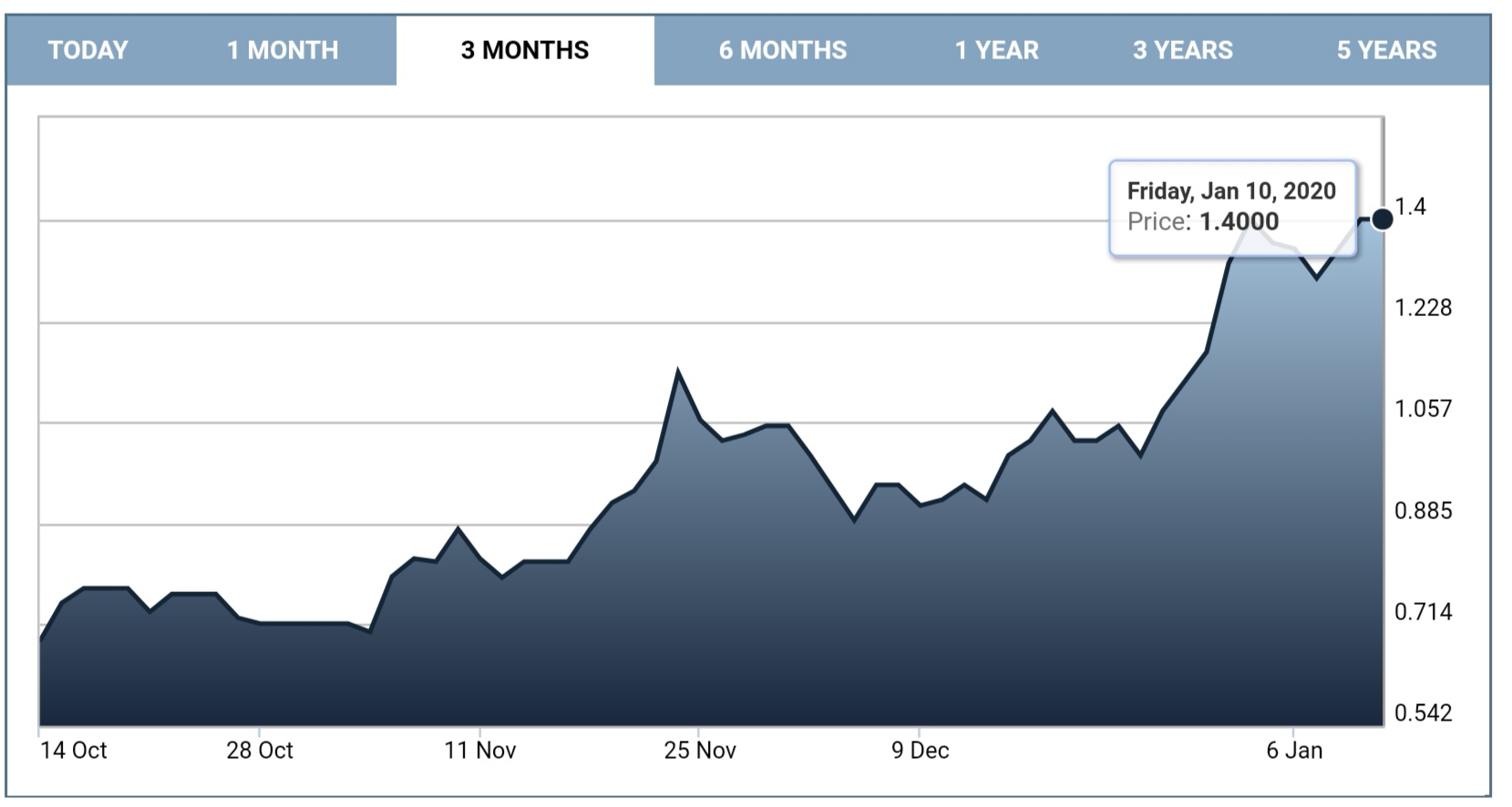View the 3 YEARS price history
Viewport: 1512px width, 807px height.
point(1183,50)
